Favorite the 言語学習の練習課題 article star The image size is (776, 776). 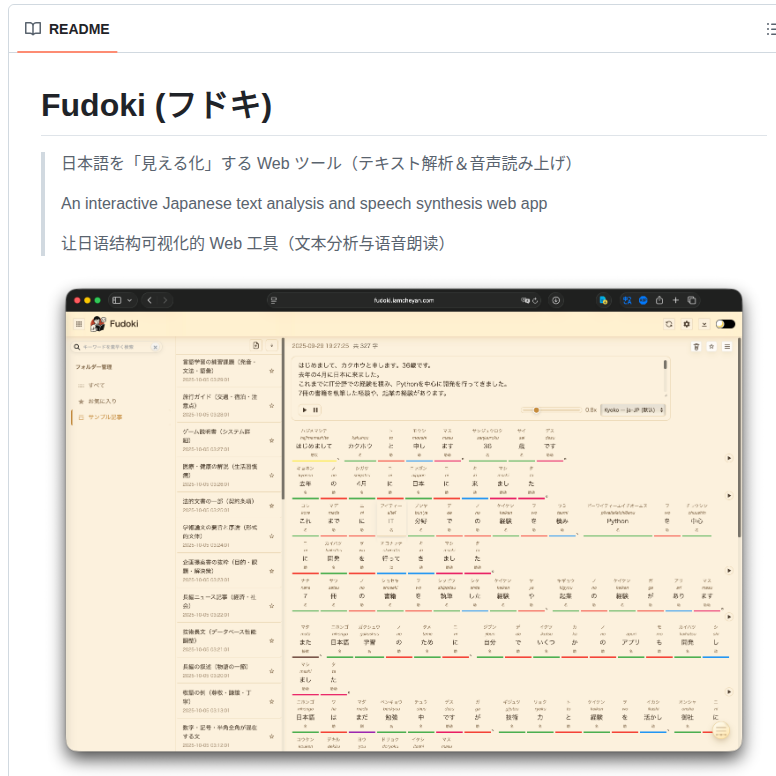click(x=272, y=371)
